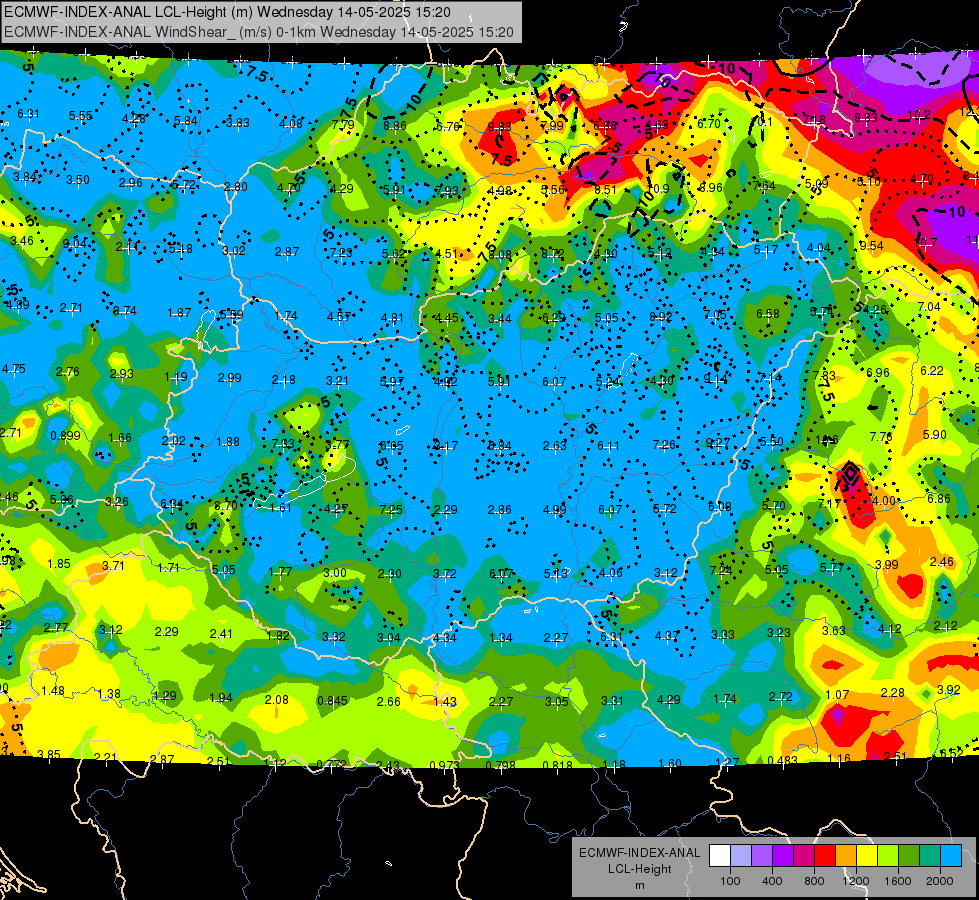Click the grid value '0.973'

[445, 766]
